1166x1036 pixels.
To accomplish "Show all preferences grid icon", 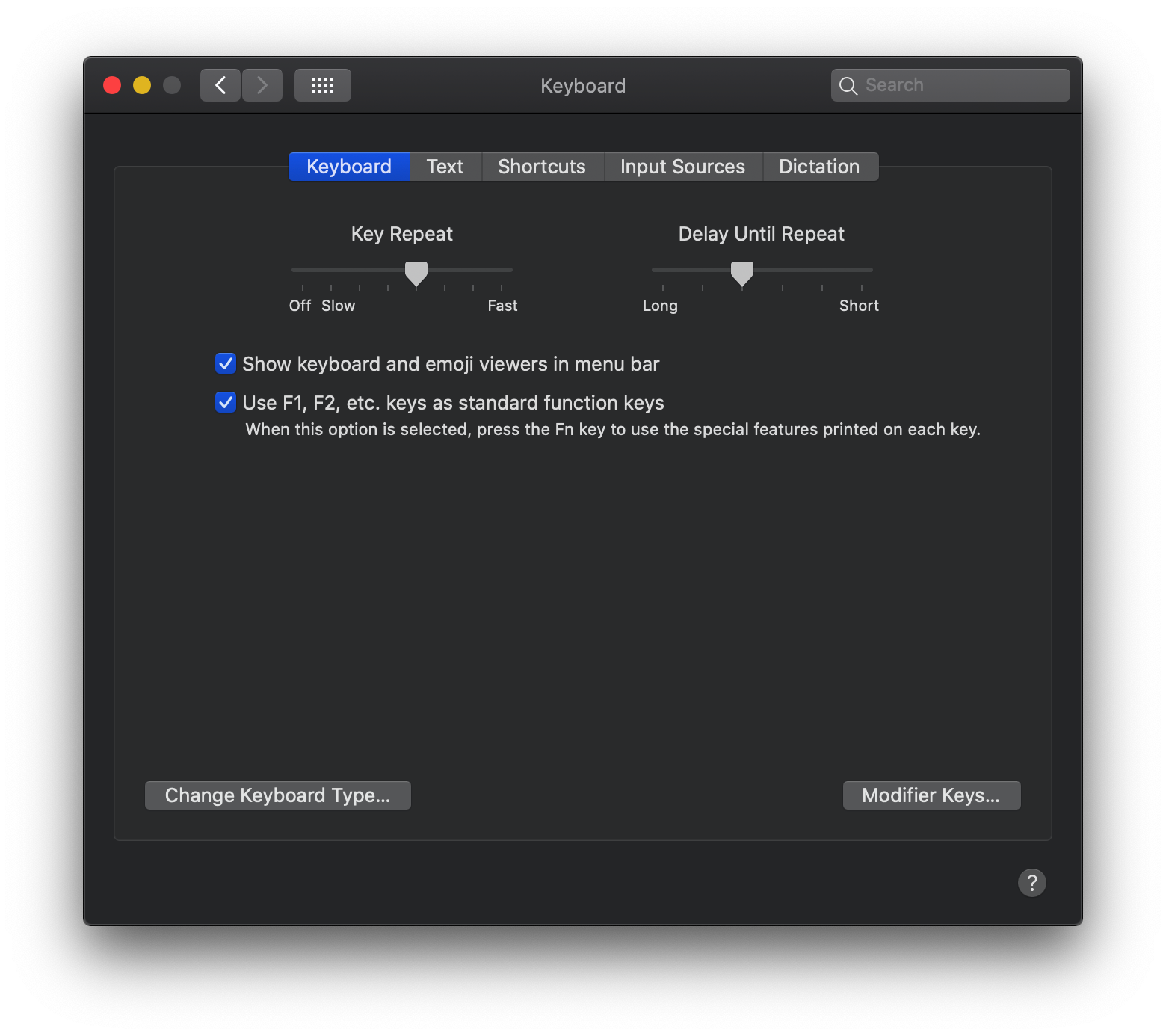I will pyautogui.click(x=323, y=85).
